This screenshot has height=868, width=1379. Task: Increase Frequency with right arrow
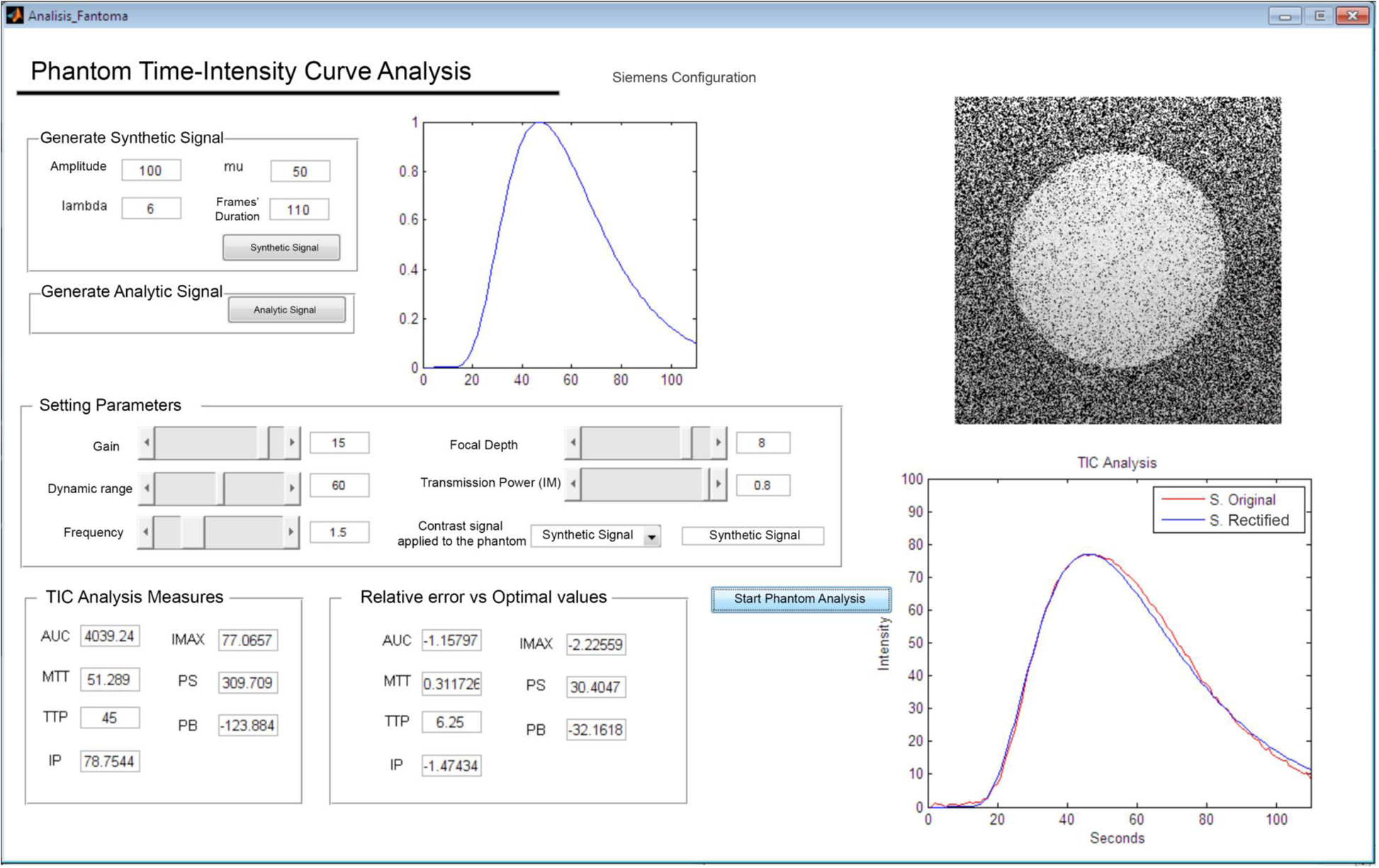tap(291, 532)
